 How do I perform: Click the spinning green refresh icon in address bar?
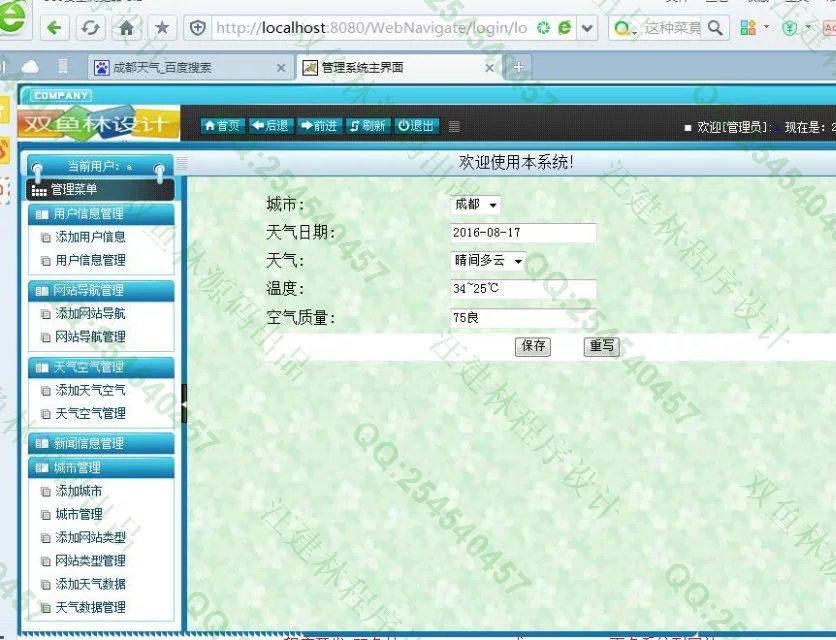click(x=543, y=28)
